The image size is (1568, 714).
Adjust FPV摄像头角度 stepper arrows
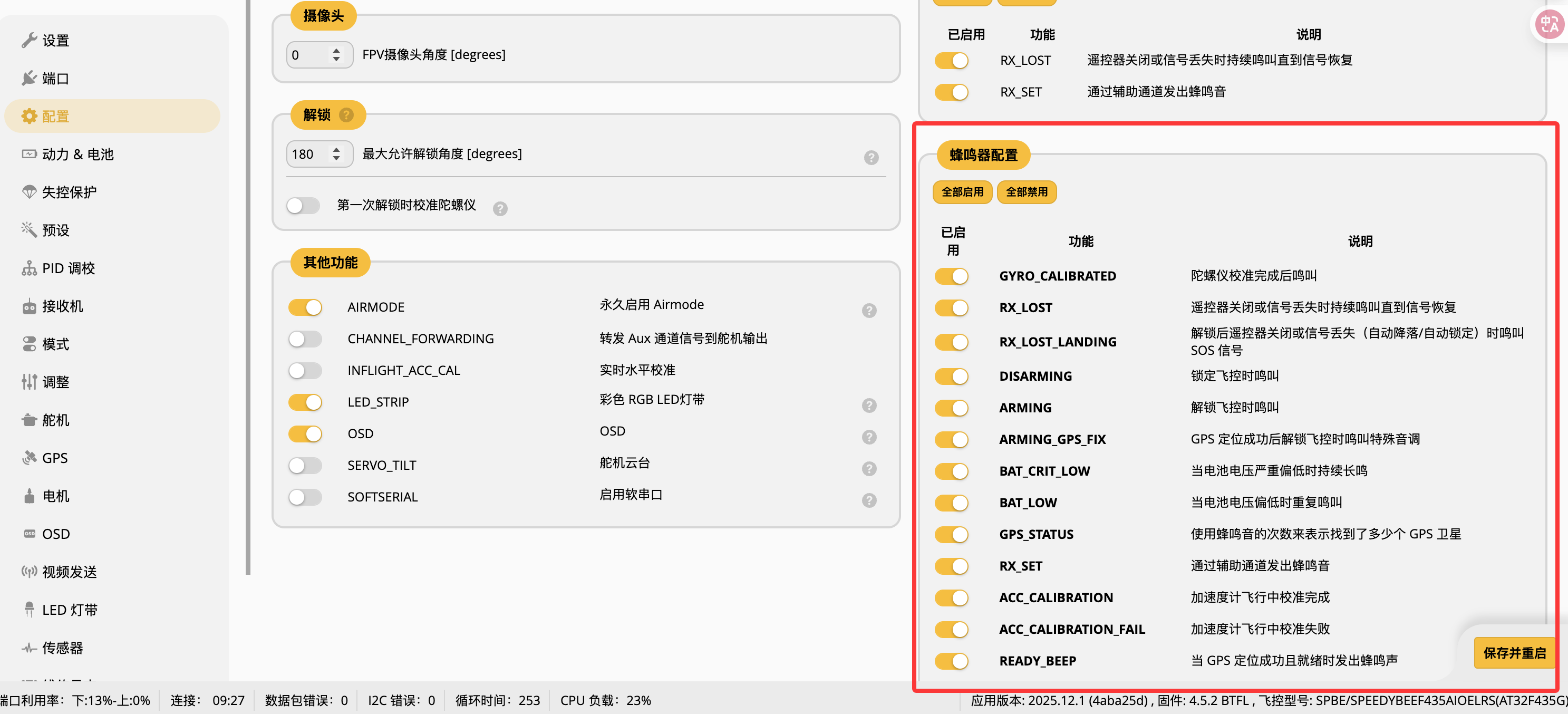336,55
